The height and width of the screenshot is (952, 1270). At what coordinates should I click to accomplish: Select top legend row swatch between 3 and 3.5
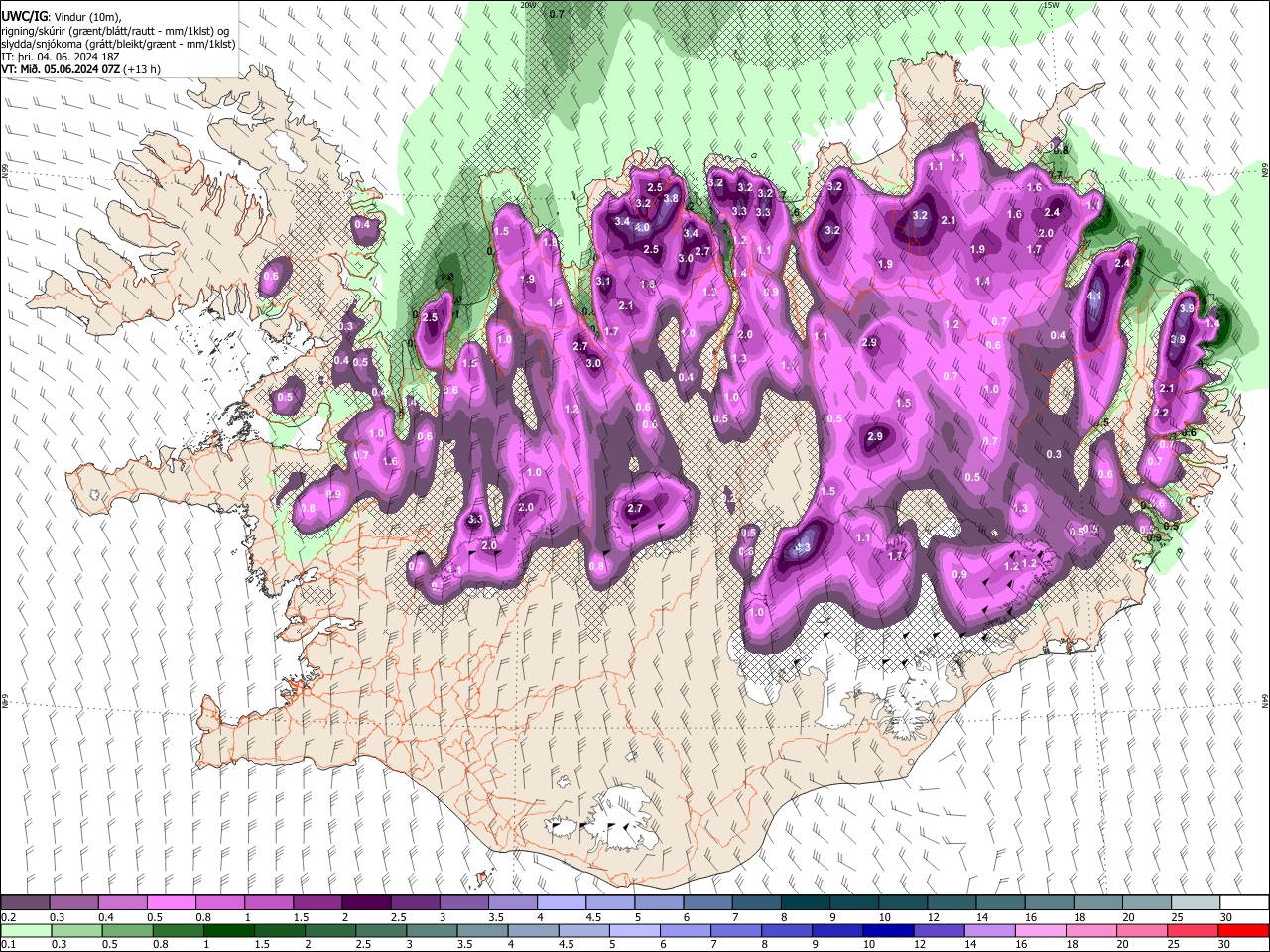[x=464, y=903]
